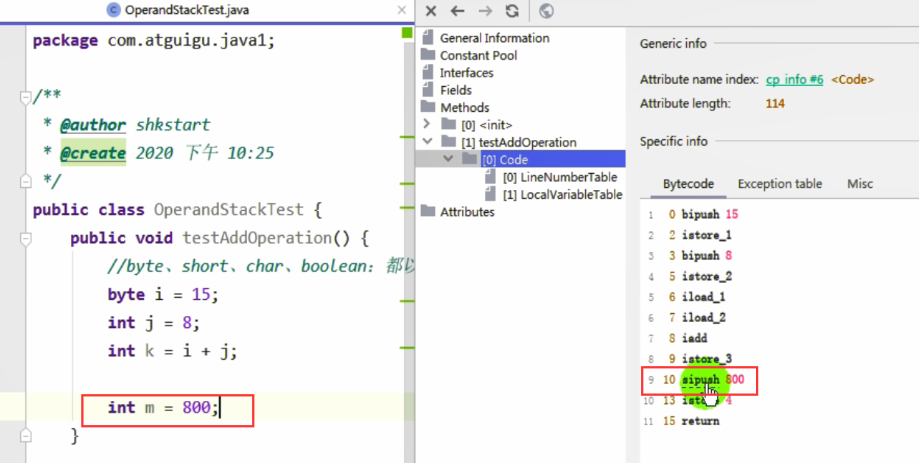The height and width of the screenshot is (463, 919).
Task: Switch to the Bytecode tab
Action: 688,184
